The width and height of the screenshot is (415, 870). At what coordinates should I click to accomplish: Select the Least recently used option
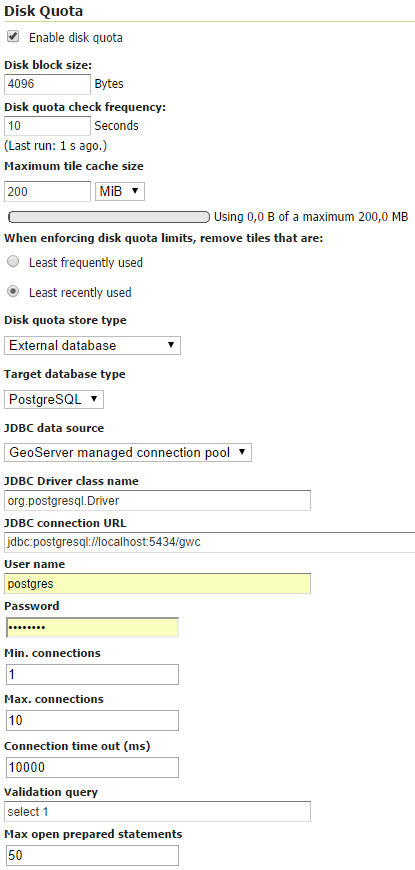click(x=14, y=291)
